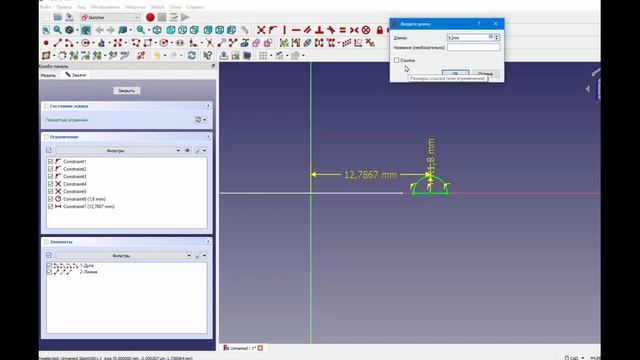This screenshot has width=640, height=360.
Task: Open recompute options arrow in sketch state
Action: [x=204, y=120]
